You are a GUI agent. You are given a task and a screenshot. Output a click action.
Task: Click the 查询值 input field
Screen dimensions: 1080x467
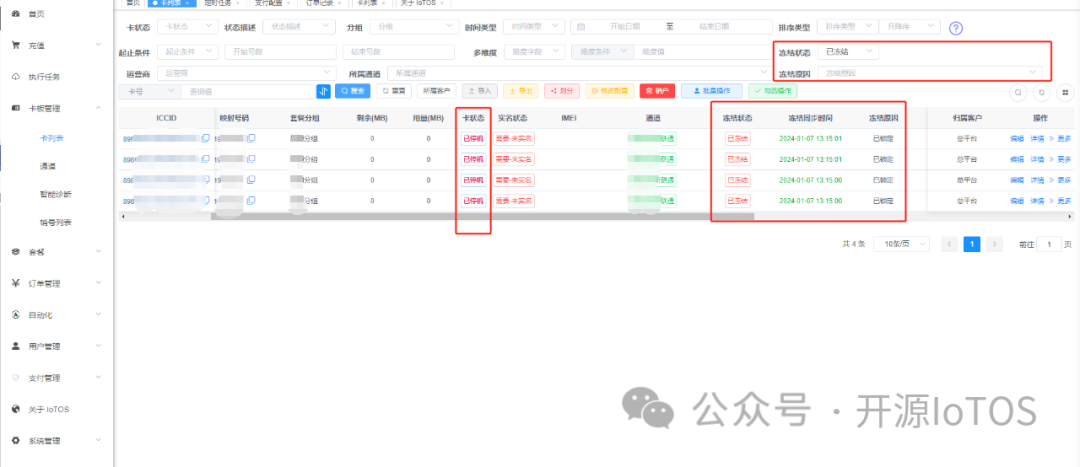pos(249,91)
